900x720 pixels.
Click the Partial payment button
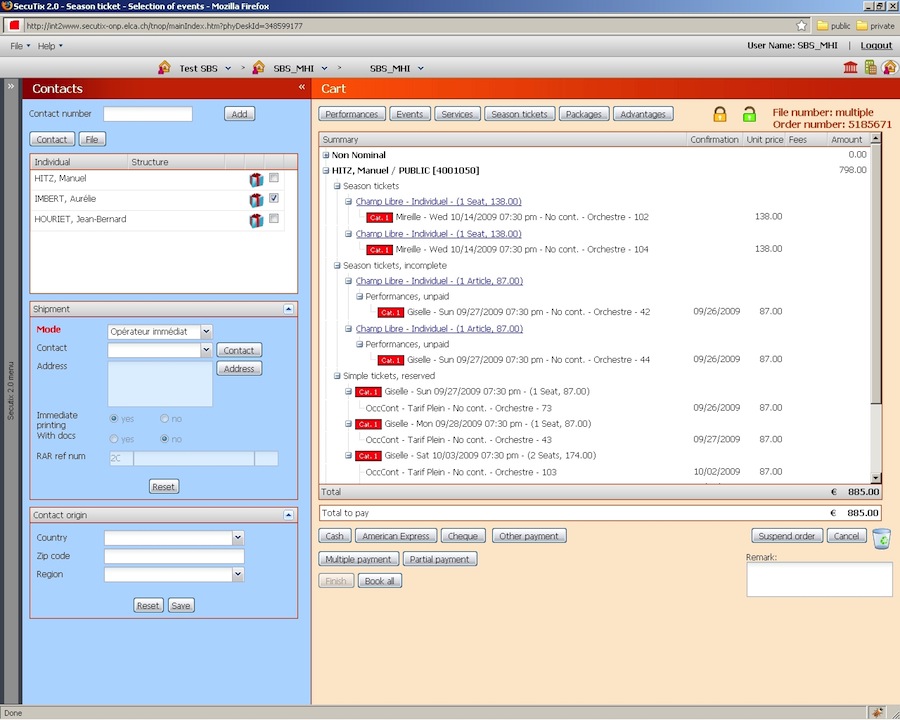[x=439, y=559]
